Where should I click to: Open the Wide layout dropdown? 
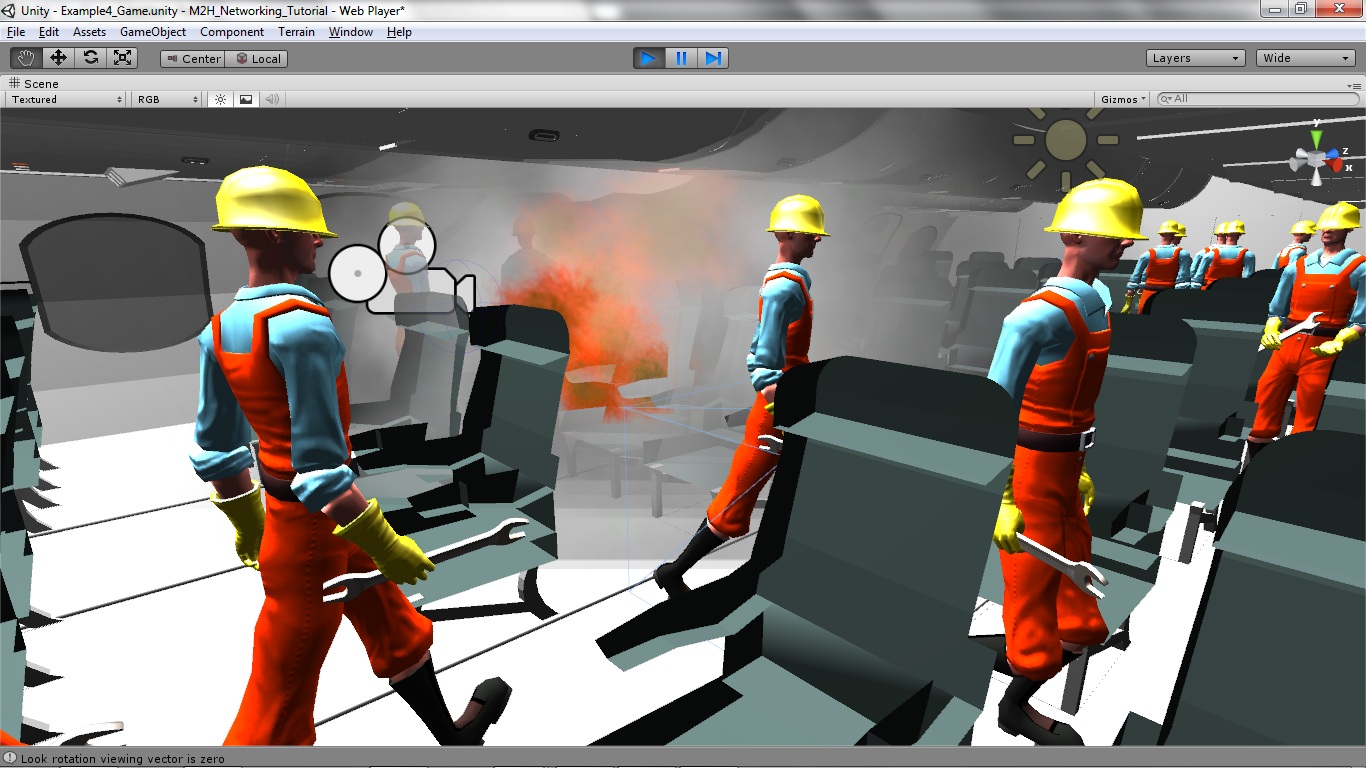(x=1306, y=58)
